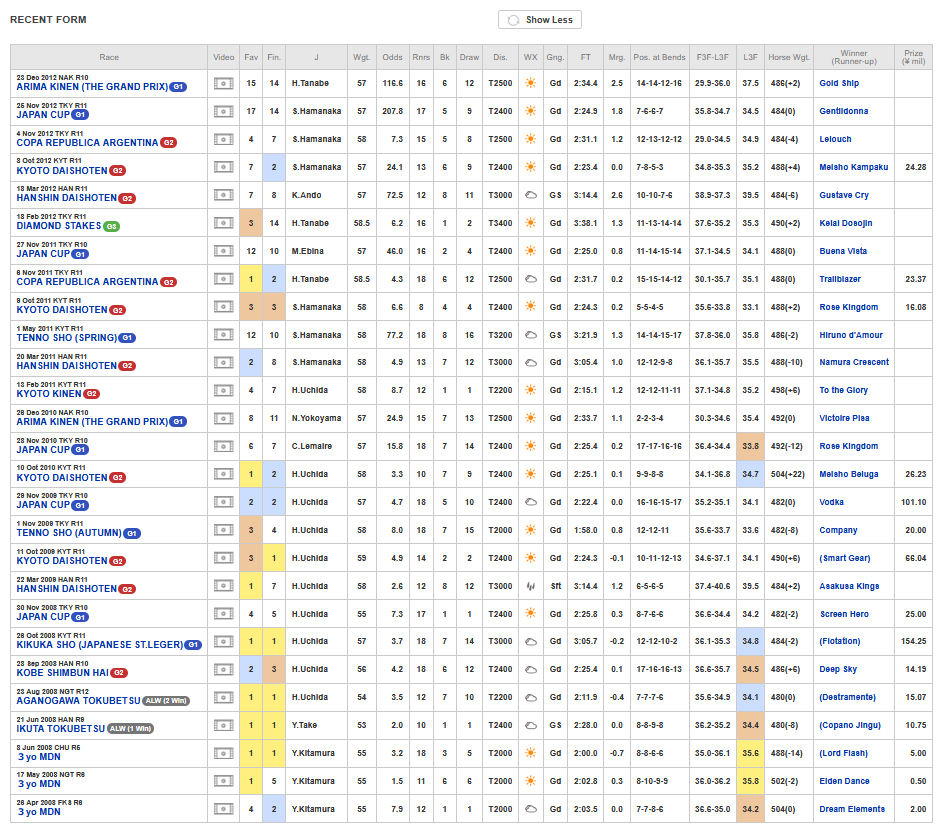Play video for 27 Nov 2011 Japan Cup
This screenshot has height=832, width=941.
[x=223, y=251]
